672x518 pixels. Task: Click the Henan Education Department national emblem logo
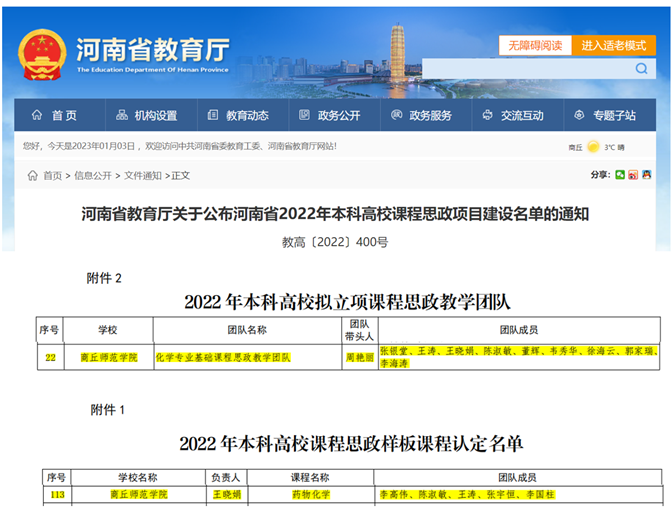pyautogui.click(x=42, y=55)
